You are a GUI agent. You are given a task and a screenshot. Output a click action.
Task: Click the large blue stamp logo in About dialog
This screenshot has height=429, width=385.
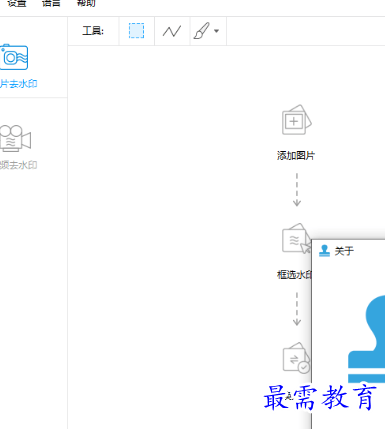pos(367,338)
